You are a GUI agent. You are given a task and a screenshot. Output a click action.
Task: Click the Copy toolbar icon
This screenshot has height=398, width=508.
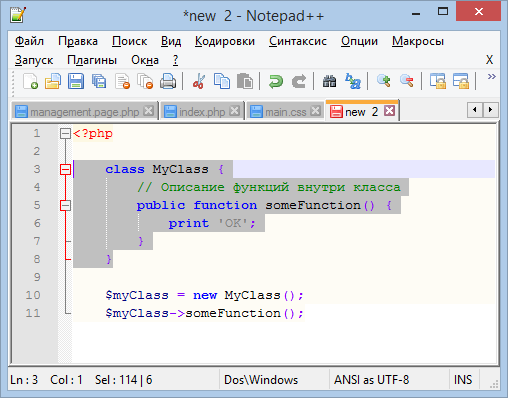(222, 81)
